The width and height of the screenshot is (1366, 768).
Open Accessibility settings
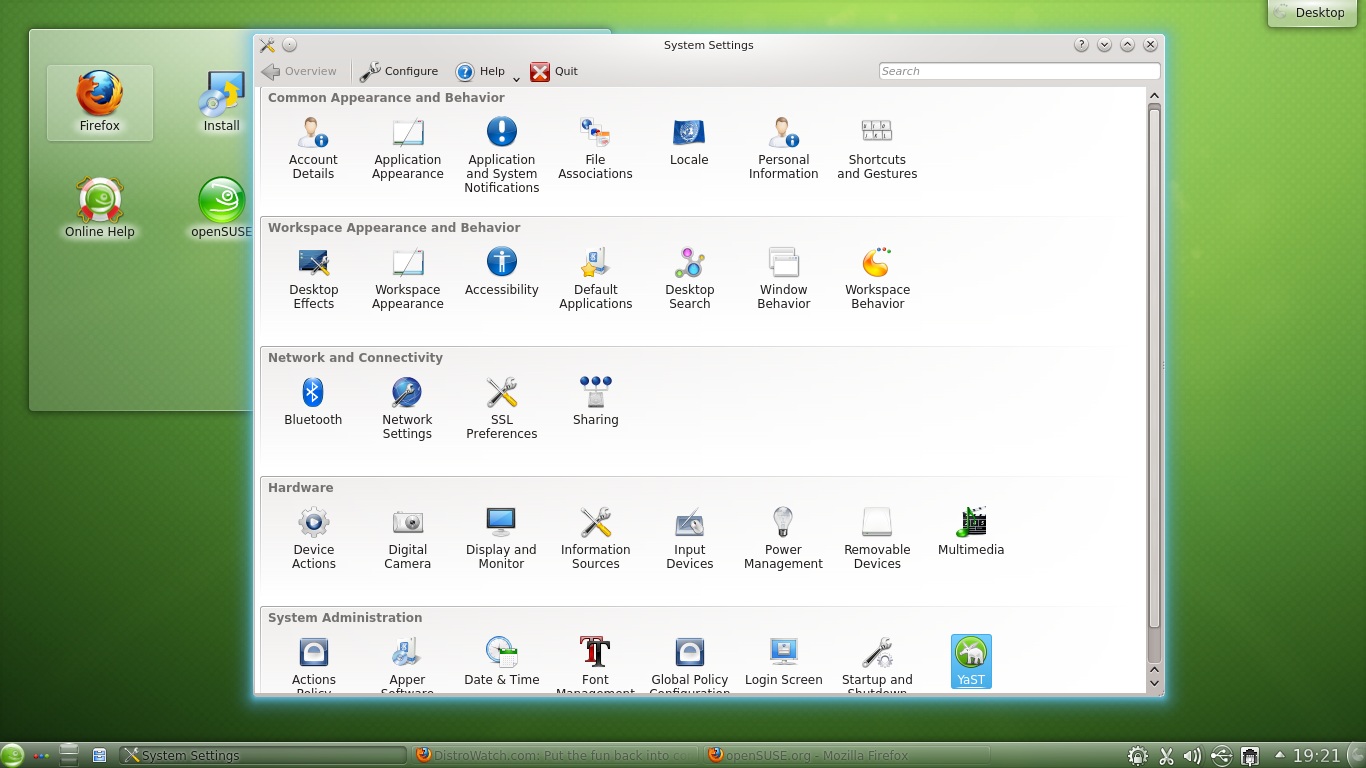[x=501, y=271]
